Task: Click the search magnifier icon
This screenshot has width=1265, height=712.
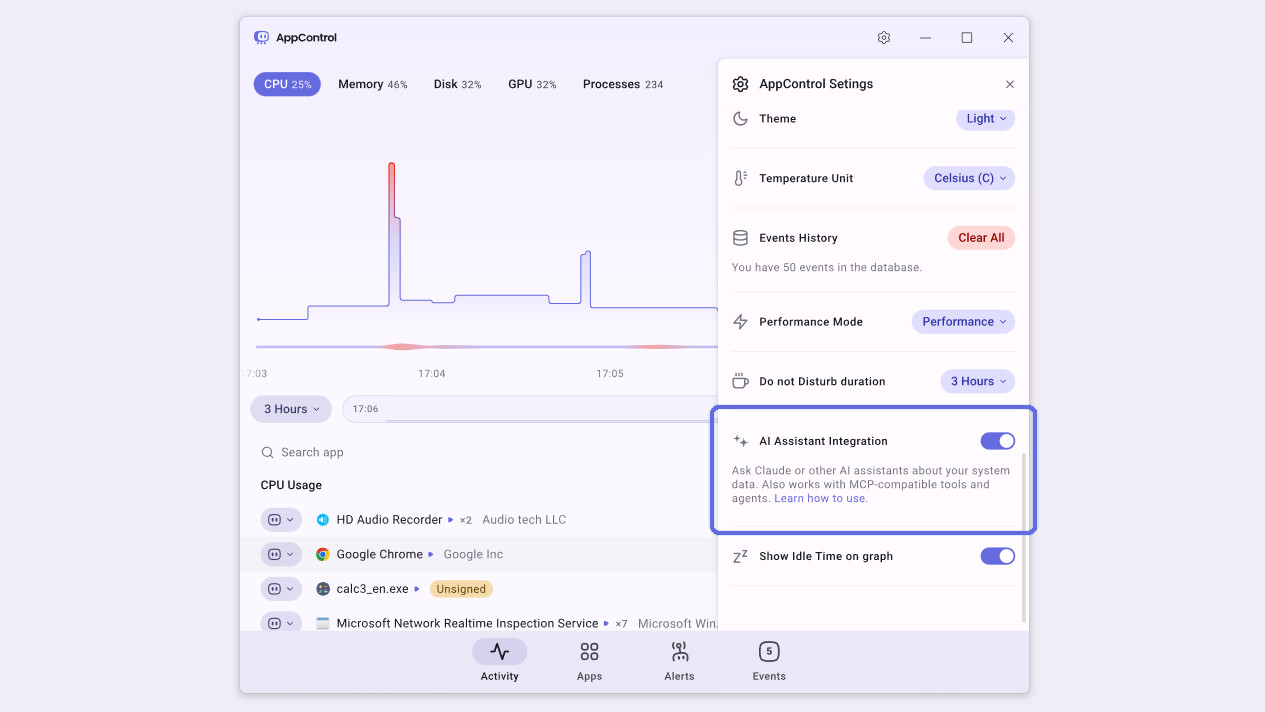Action: 266,452
